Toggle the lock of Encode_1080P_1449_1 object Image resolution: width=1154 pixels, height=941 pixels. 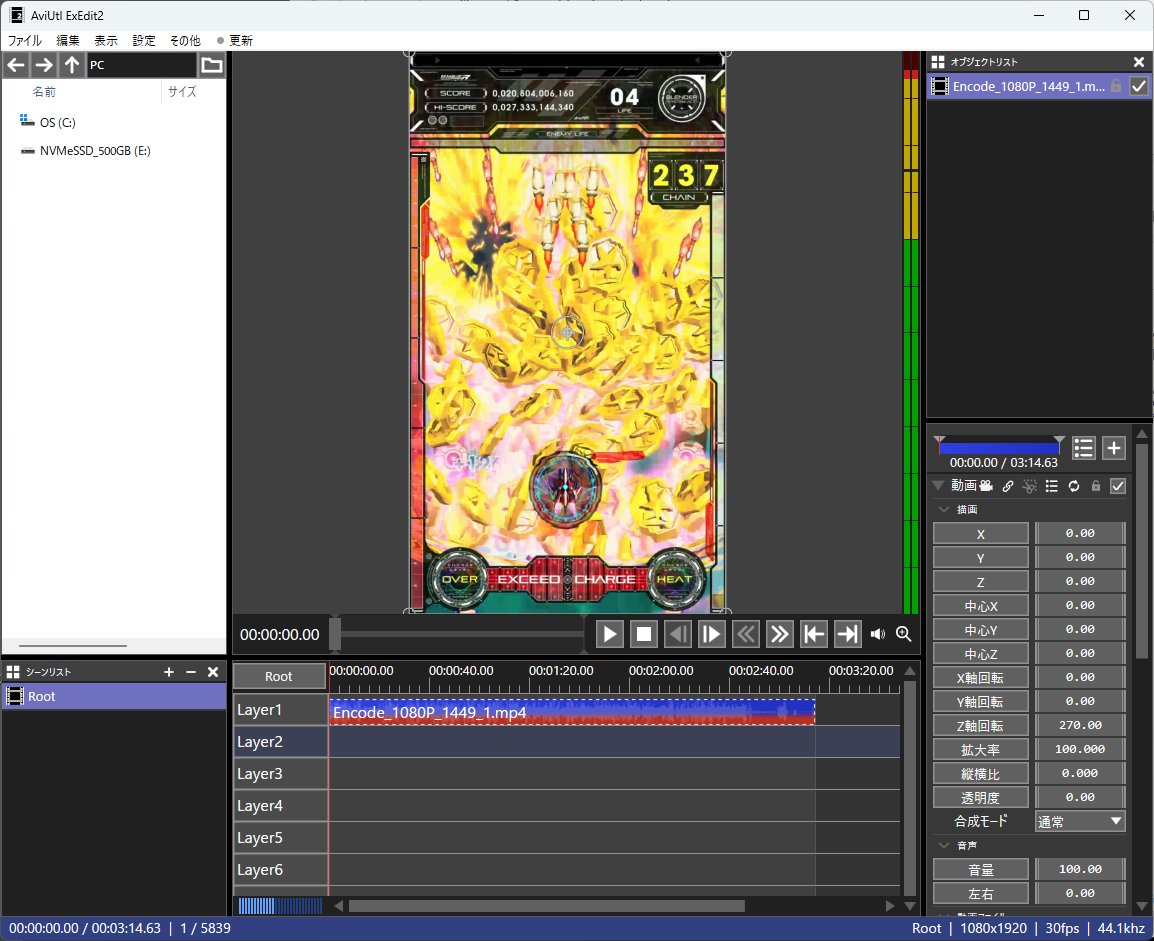pyautogui.click(x=1116, y=86)
